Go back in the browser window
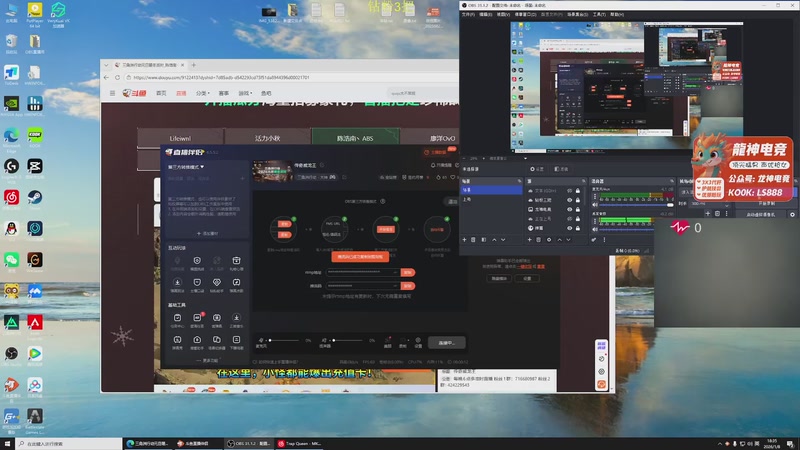800x450 pixels. pyautogui.click(x=106, y=78)
